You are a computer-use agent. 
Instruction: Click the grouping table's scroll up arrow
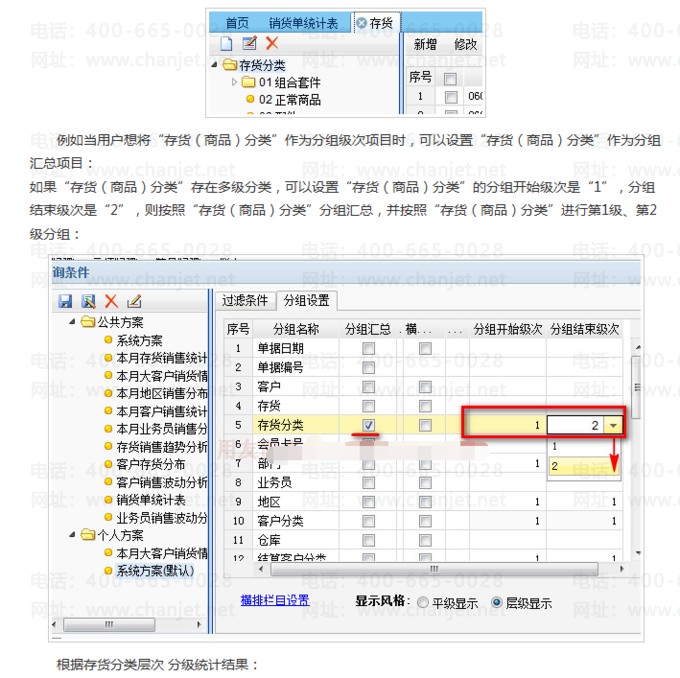coord(638,347)
